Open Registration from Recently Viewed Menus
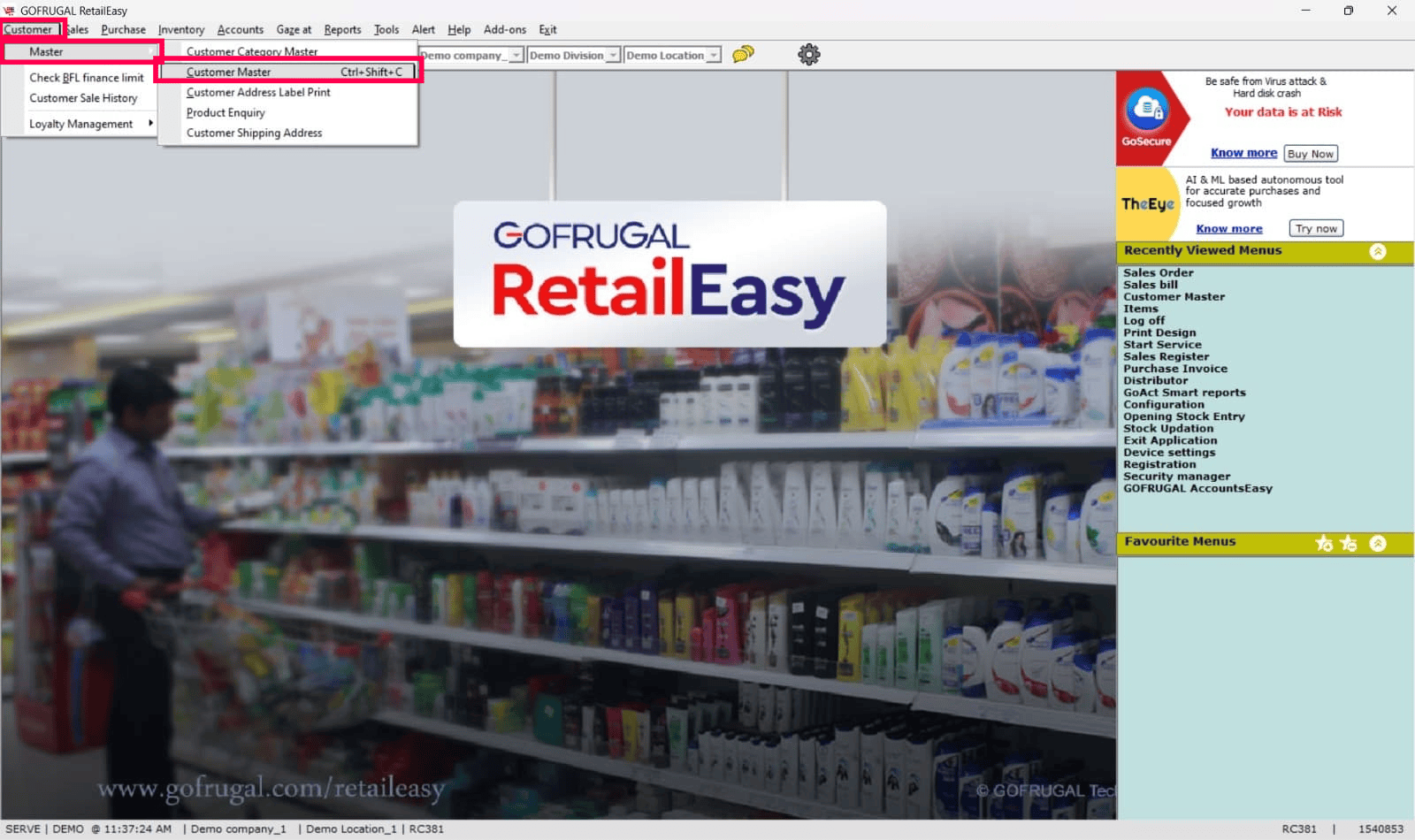The image size is (1415, 840). (x=1159, y=464)
